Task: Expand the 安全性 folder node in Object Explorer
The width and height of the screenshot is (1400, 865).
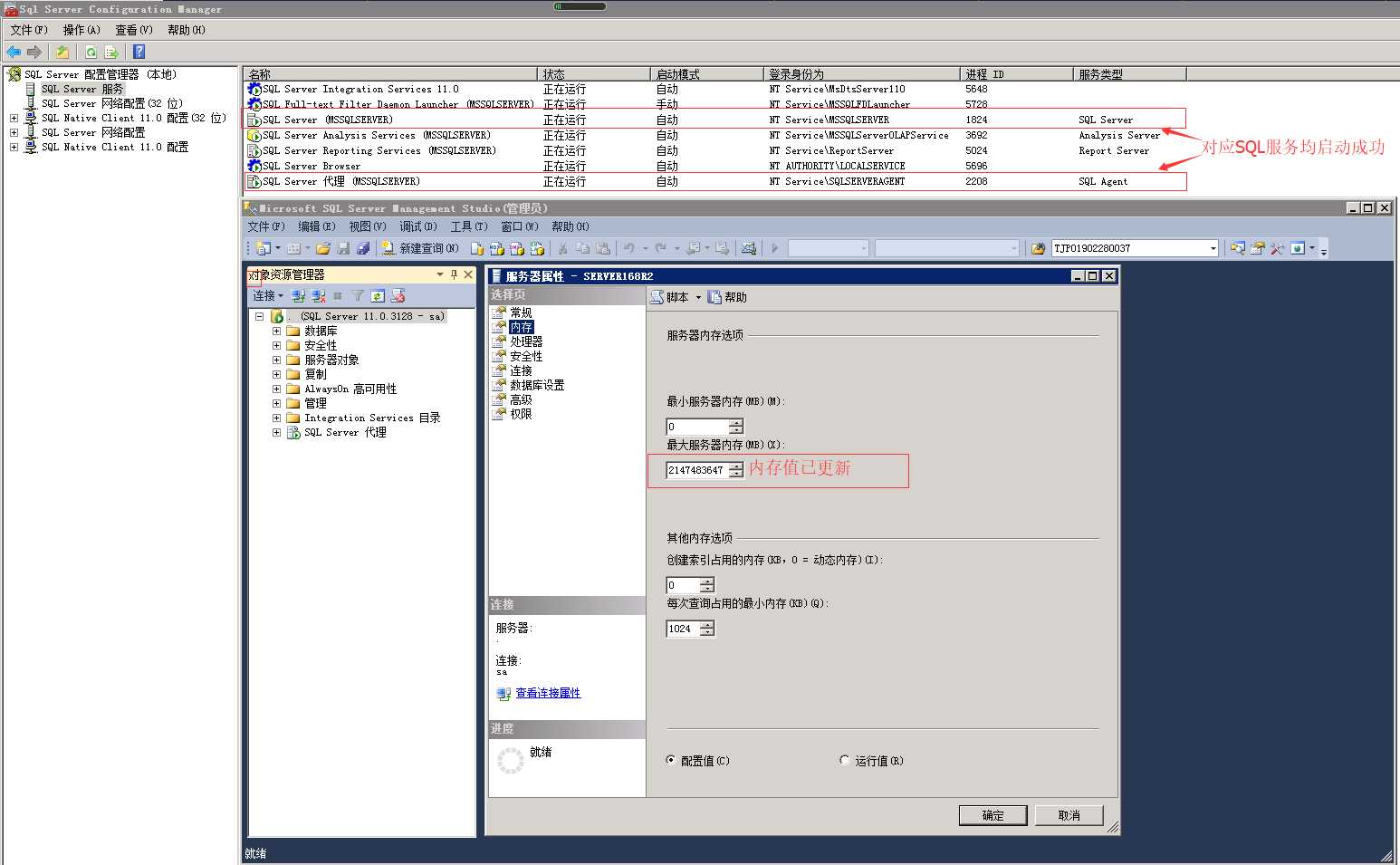Action: (x=277, y=346)
